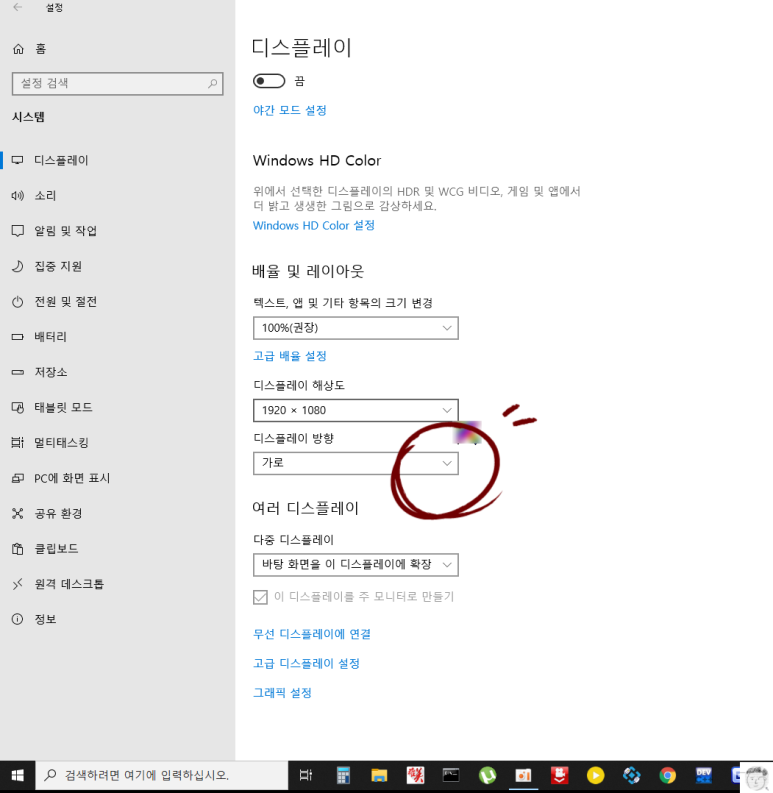Open the active orange app icon in taskbar
The height and width of the screenshot is (793, 773).
(524, 775)
